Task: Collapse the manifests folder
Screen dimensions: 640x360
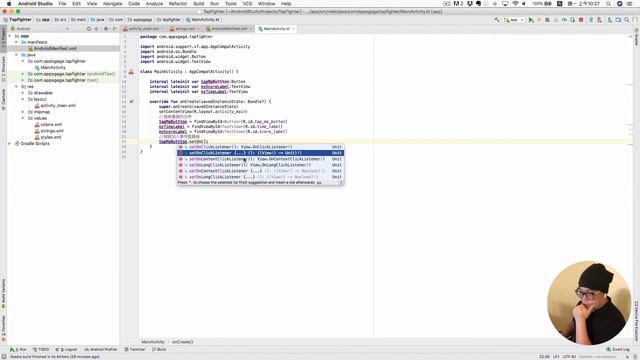Action: 16,42
